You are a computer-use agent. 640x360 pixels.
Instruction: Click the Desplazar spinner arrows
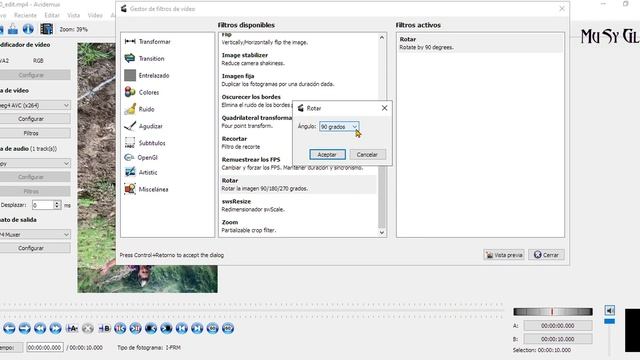pos(57,205)
